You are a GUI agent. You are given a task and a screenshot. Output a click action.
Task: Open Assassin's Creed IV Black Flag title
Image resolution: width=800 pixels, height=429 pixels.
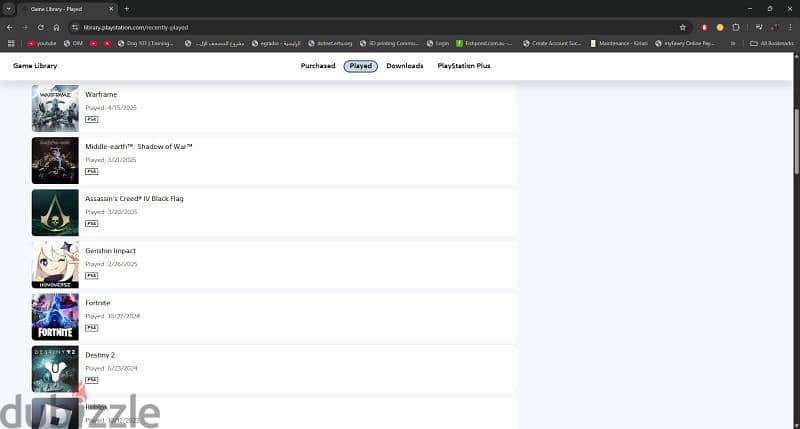[x=134, y=198]
